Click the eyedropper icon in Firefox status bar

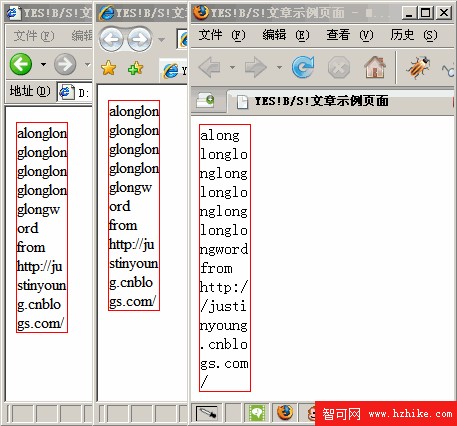click(x=207, y=413)
